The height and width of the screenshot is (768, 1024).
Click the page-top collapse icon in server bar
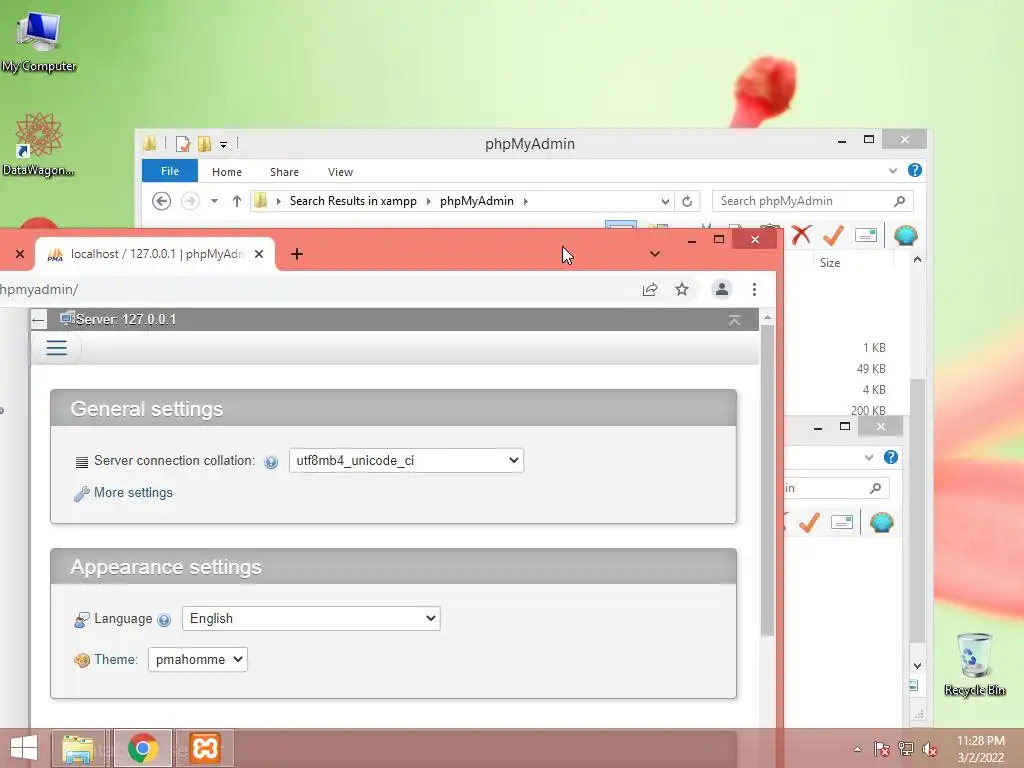click(x=734, y=320)
